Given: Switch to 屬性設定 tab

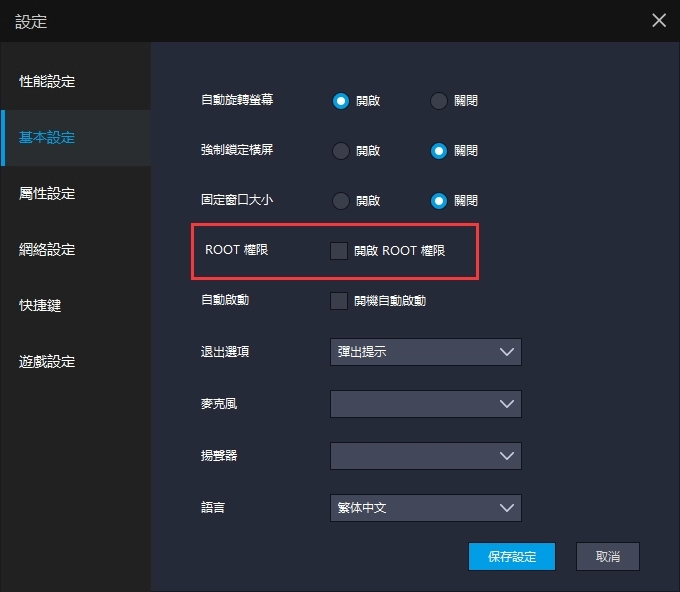Looking at the screenshot, I should [47, 193].
